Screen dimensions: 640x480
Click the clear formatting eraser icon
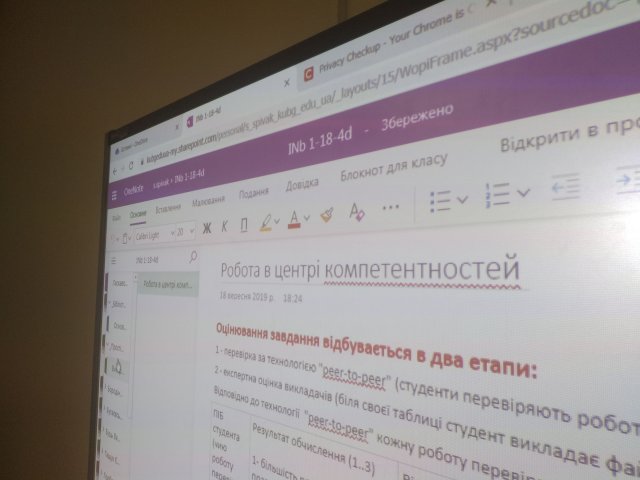327,214
